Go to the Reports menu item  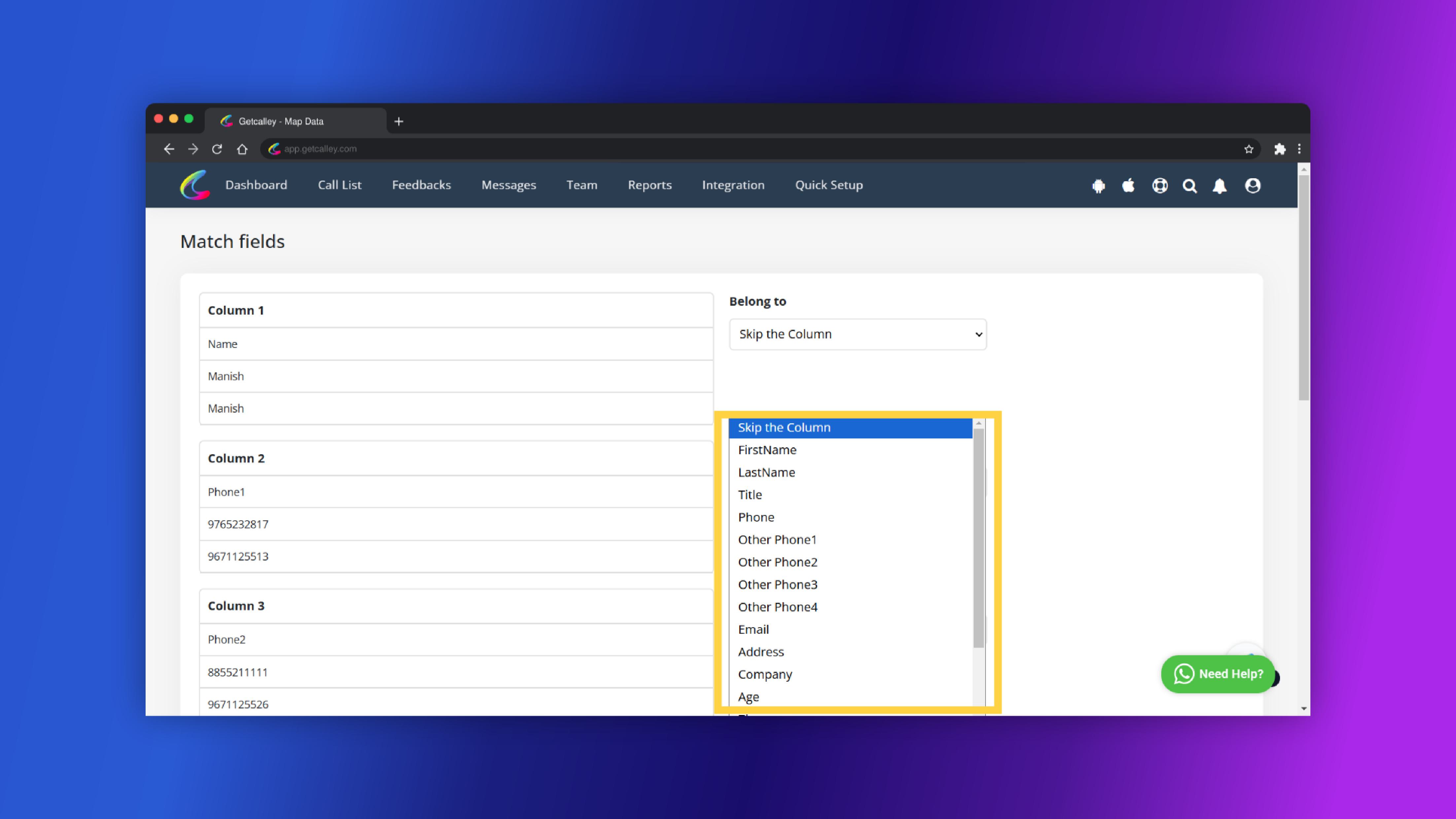pyautogui.click(x=649, y=185)
